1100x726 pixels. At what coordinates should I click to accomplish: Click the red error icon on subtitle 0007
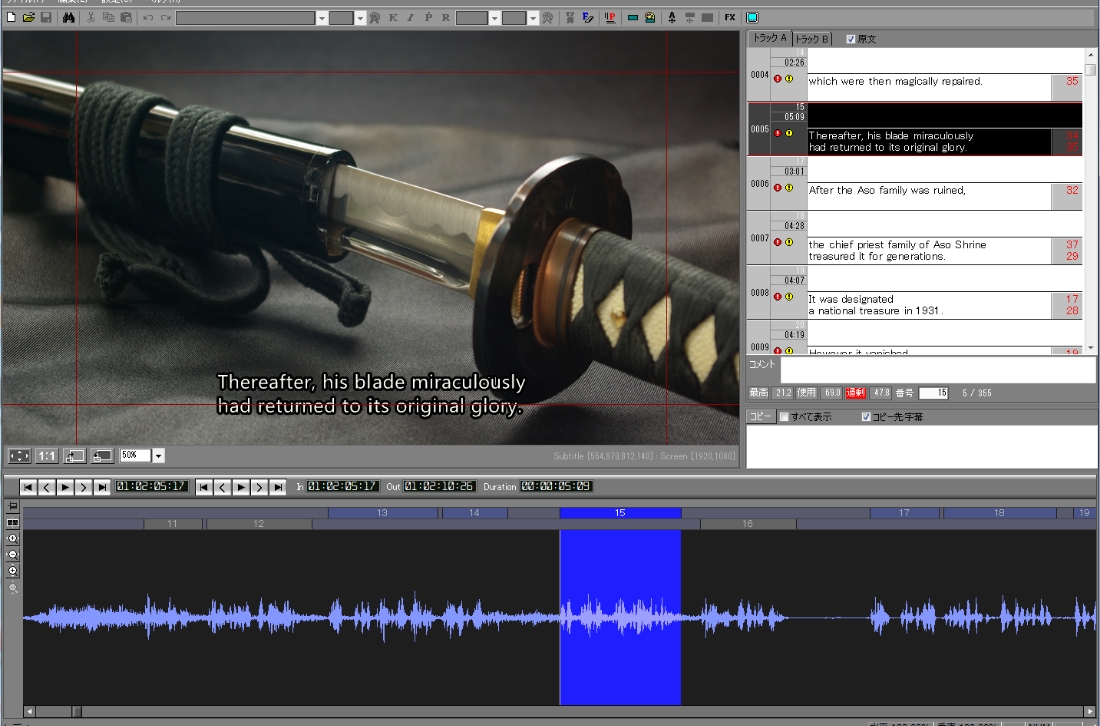pos(777,242)
